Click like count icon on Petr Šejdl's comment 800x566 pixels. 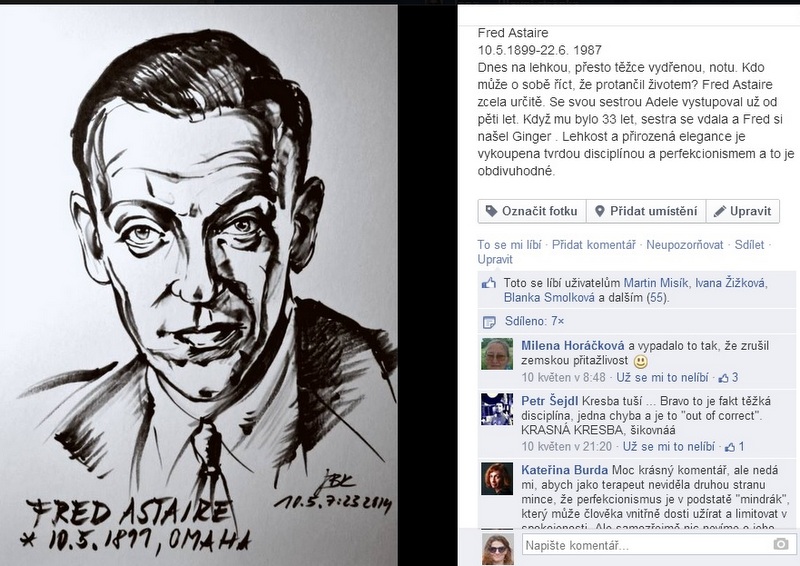click(730, 447)
